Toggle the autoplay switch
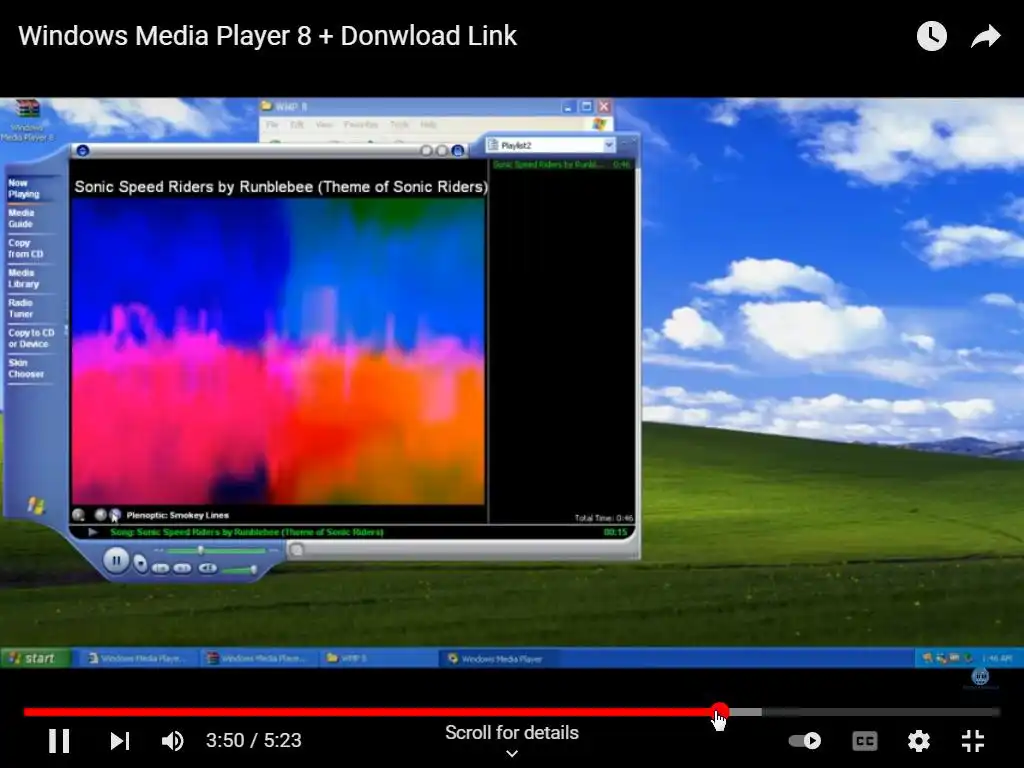The image size is (1024, 768). [x=805, y=741]
